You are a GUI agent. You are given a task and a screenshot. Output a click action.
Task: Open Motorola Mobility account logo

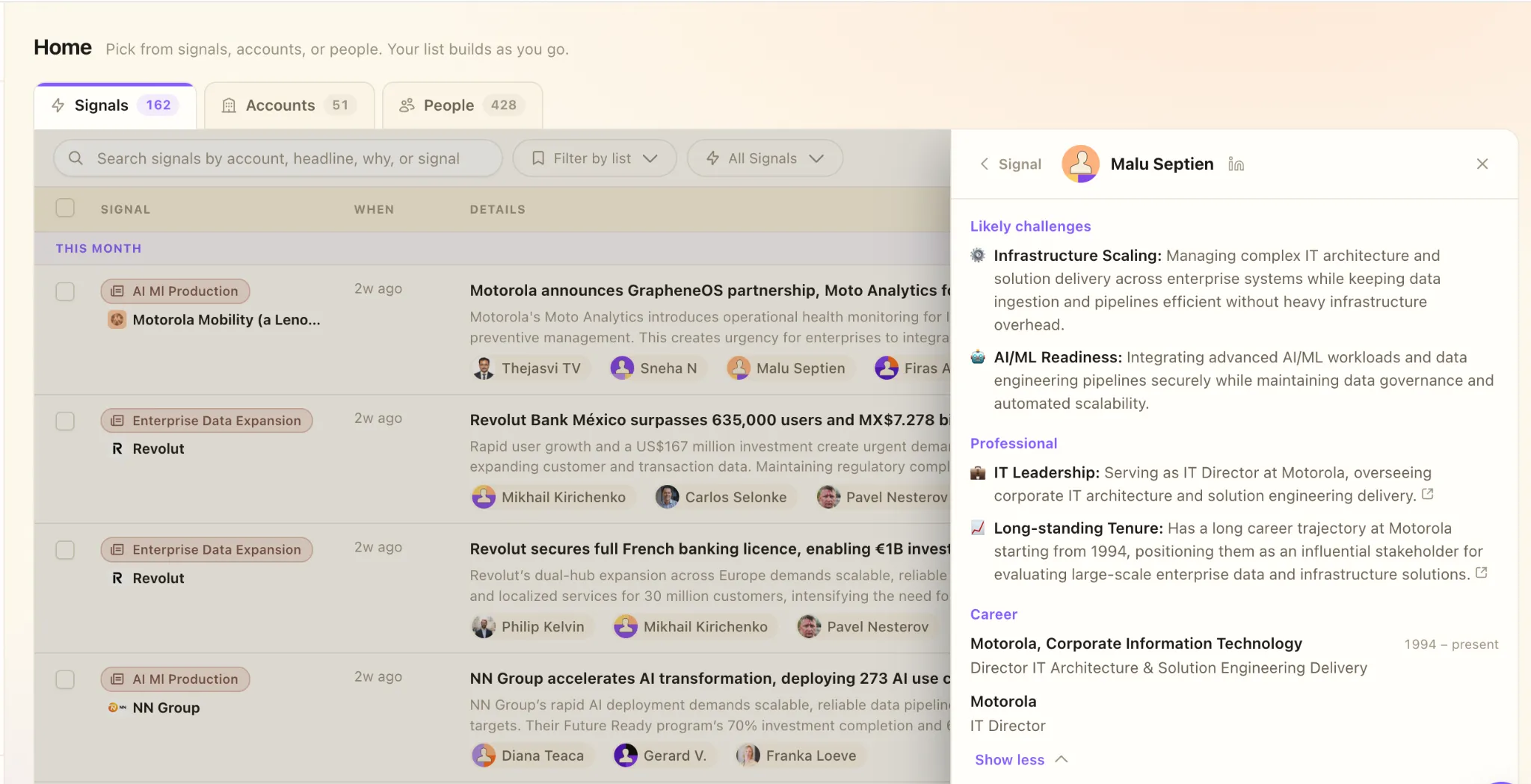coord(117,320)
